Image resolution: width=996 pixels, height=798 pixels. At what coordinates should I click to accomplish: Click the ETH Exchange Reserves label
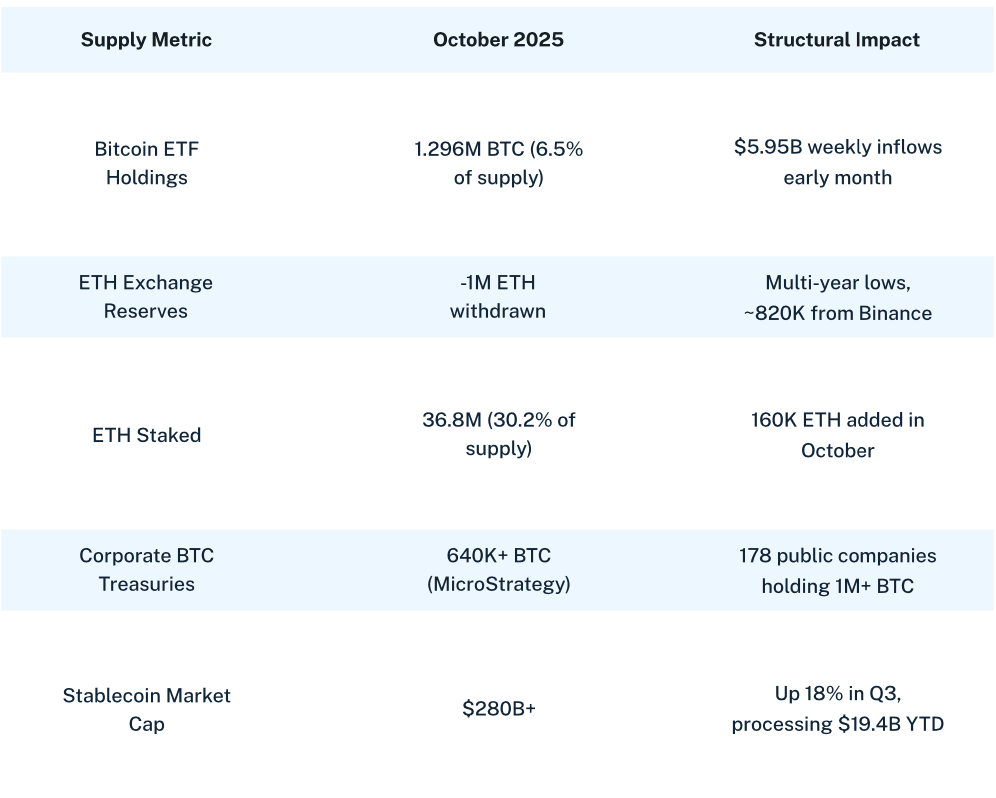coord(146,297)
